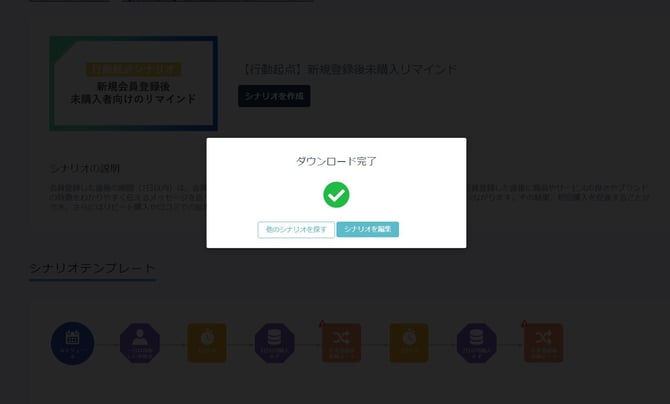Click the 他のシナリオを探す button

tap(295, 230)
